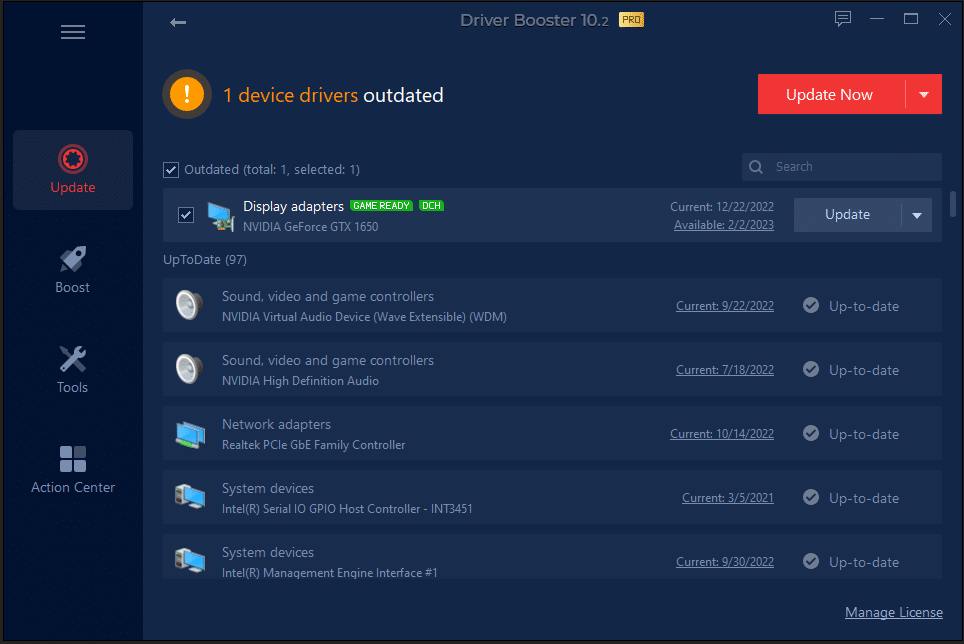Click NVIDIA High Definition Audio speaker icon
The width and height of the screenshot is (964, 644).
[x=189, y=369]
